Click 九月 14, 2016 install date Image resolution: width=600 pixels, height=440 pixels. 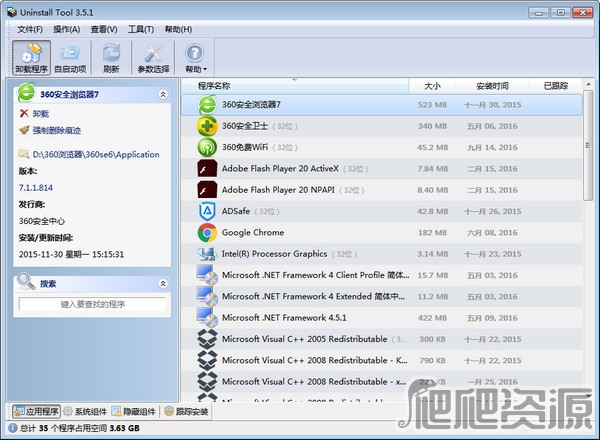click(x=492, y=148)
